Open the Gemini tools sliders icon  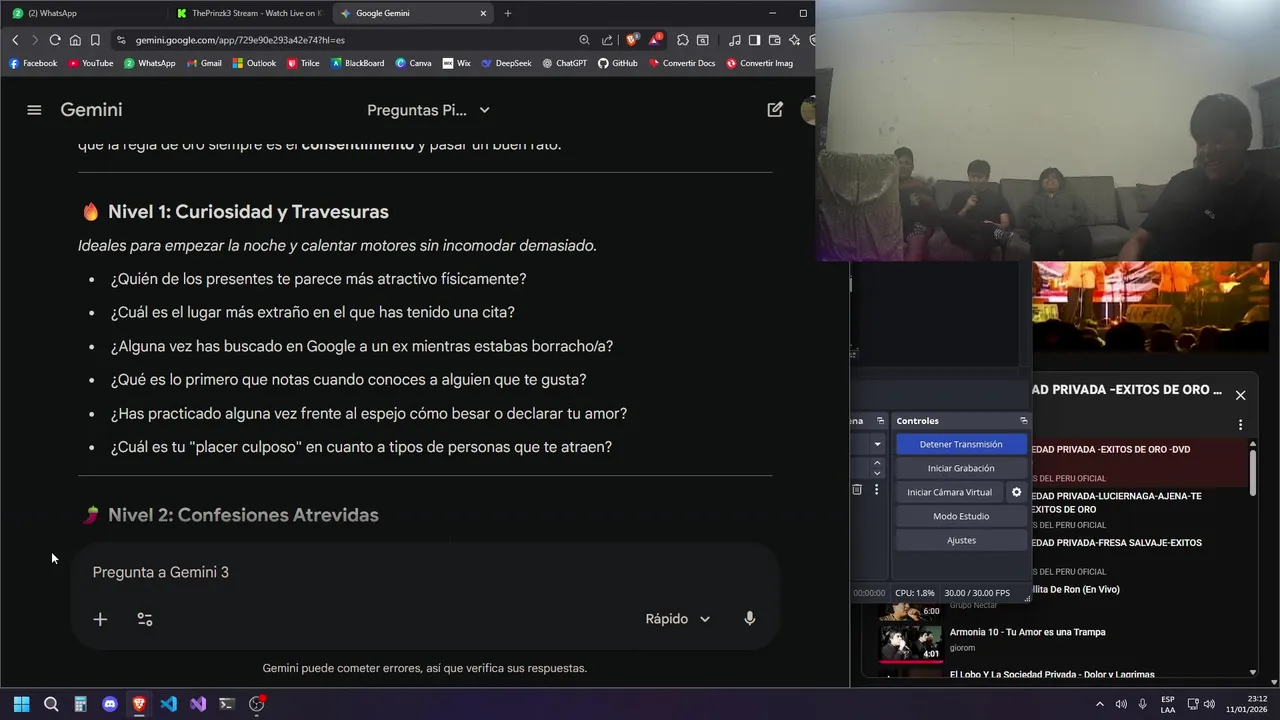pyautogui.click(x=145, y=619)
